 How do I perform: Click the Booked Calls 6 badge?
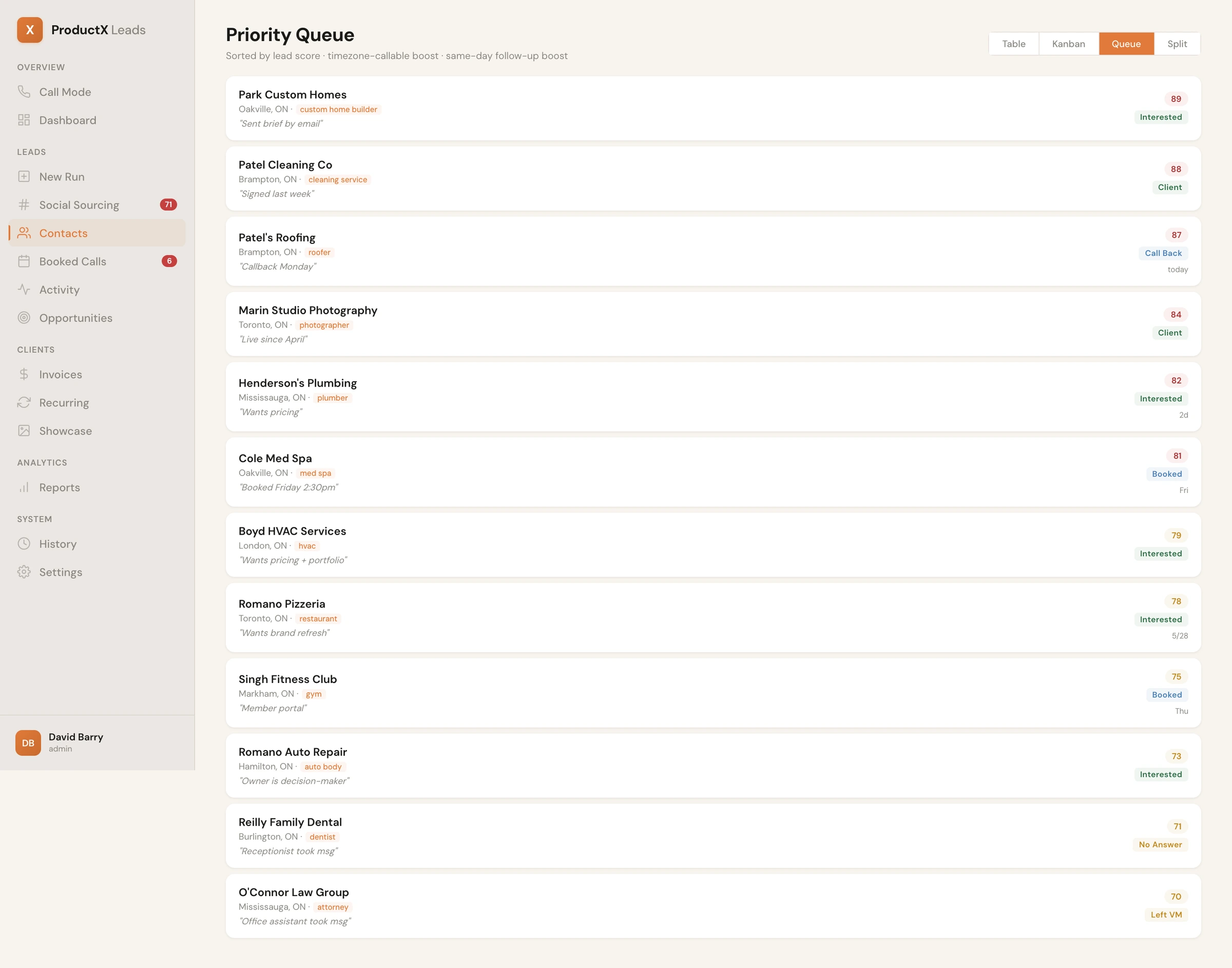(169, 261)
